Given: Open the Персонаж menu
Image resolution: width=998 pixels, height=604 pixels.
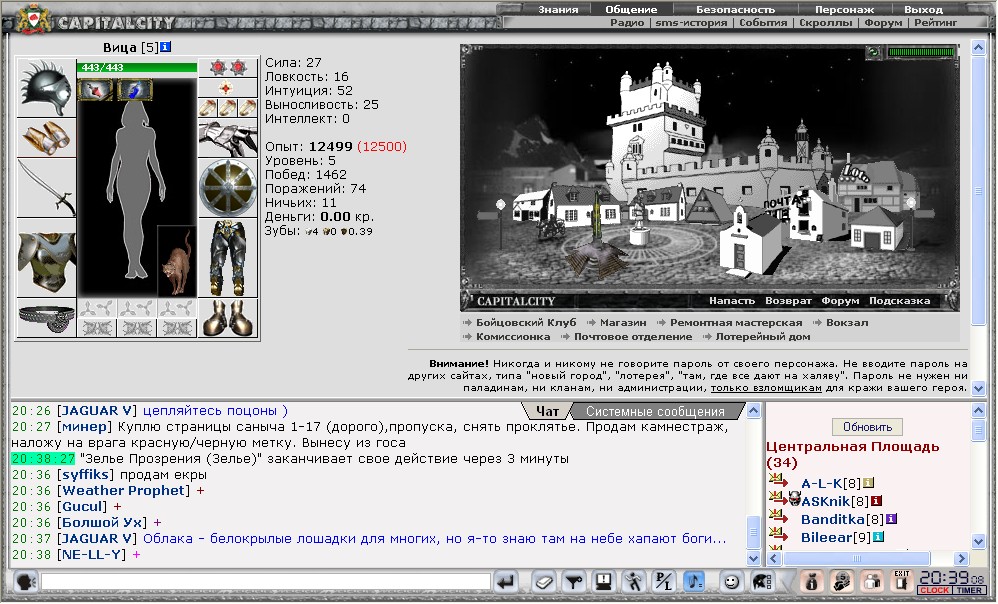Looking at the screenshot, I should (x=845, y=10).
